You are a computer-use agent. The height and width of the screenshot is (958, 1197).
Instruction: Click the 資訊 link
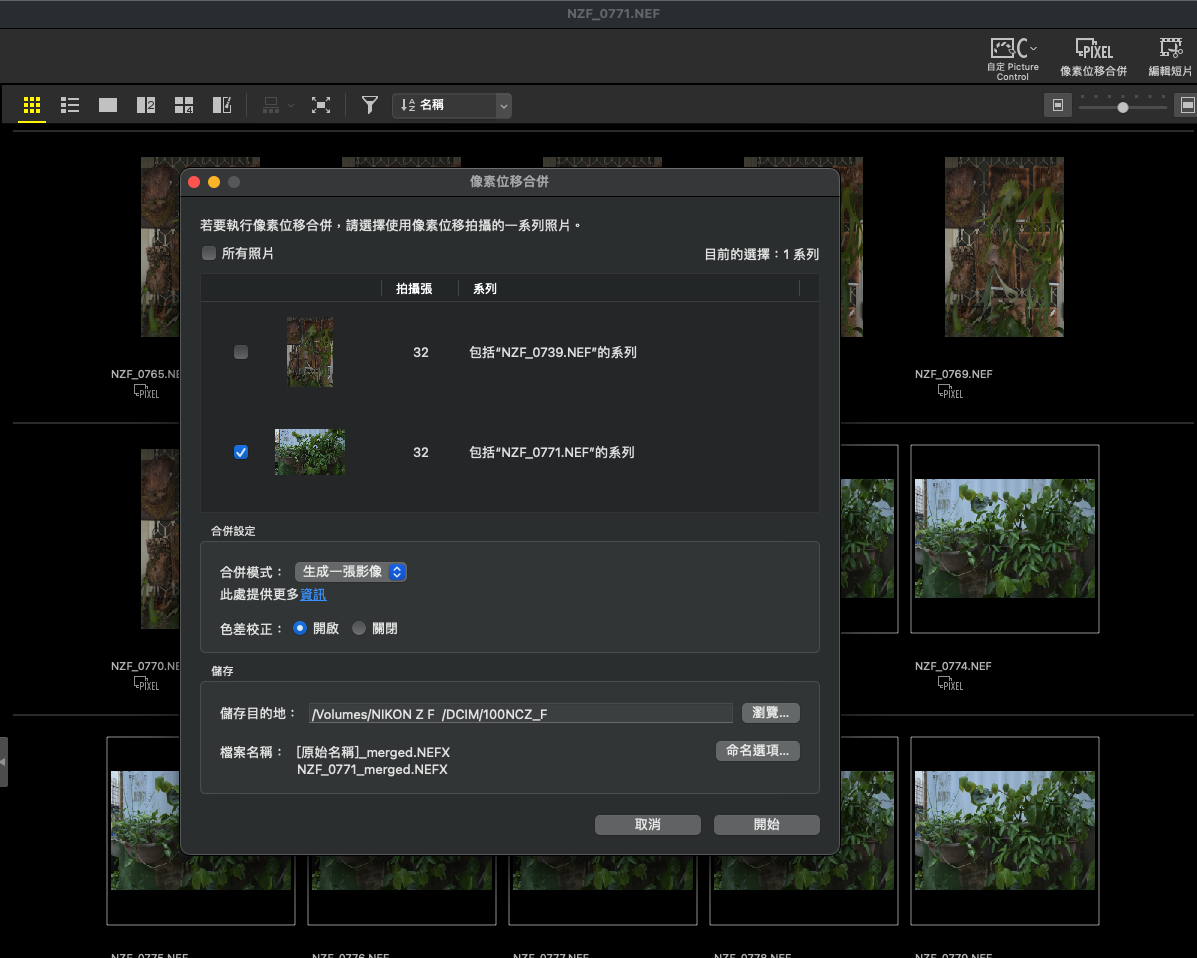pyautogui.click(x=313, y=595)
